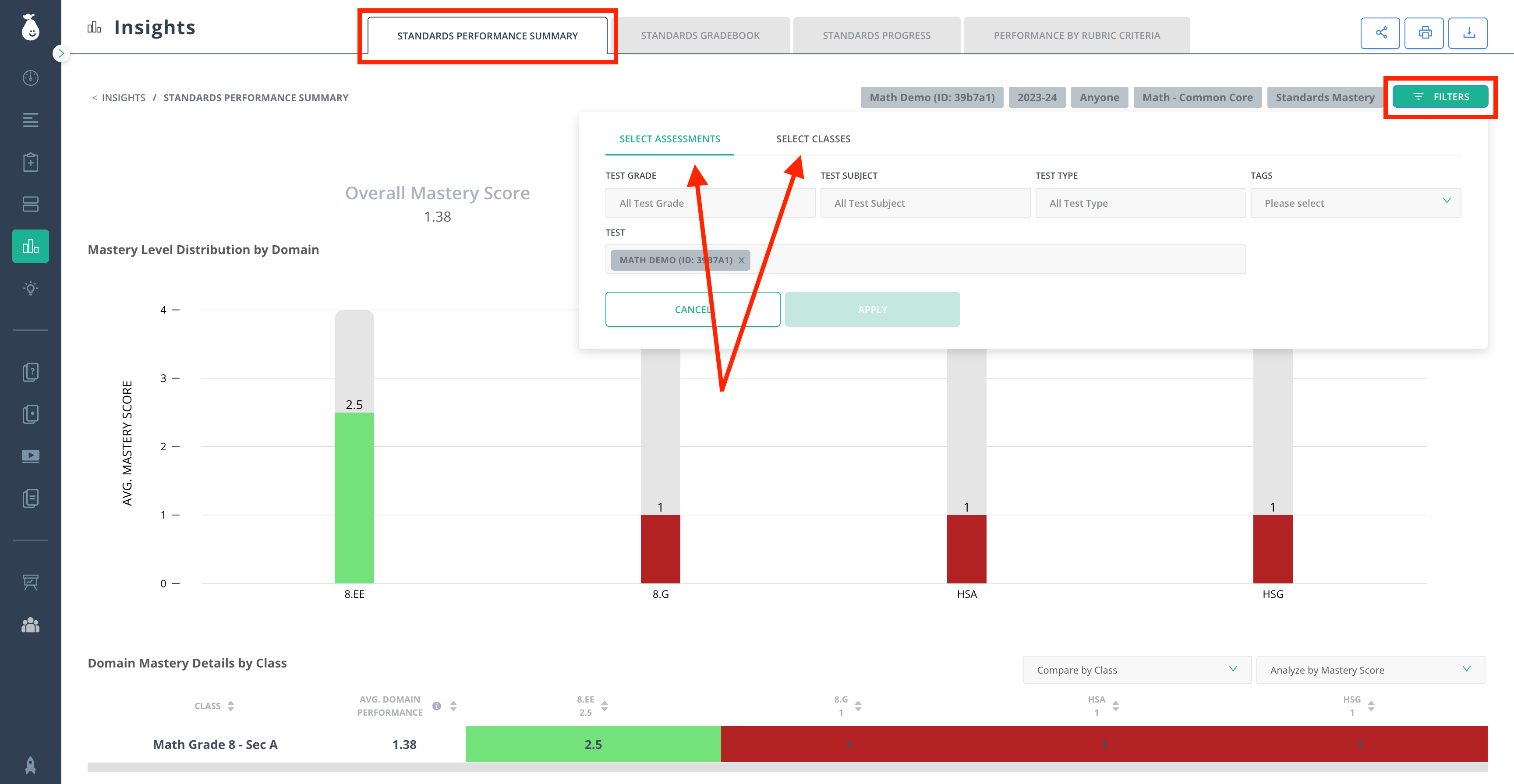The image size is (1514, 784).
Task: Click the Download report icon button
Action: [1468, 33]
